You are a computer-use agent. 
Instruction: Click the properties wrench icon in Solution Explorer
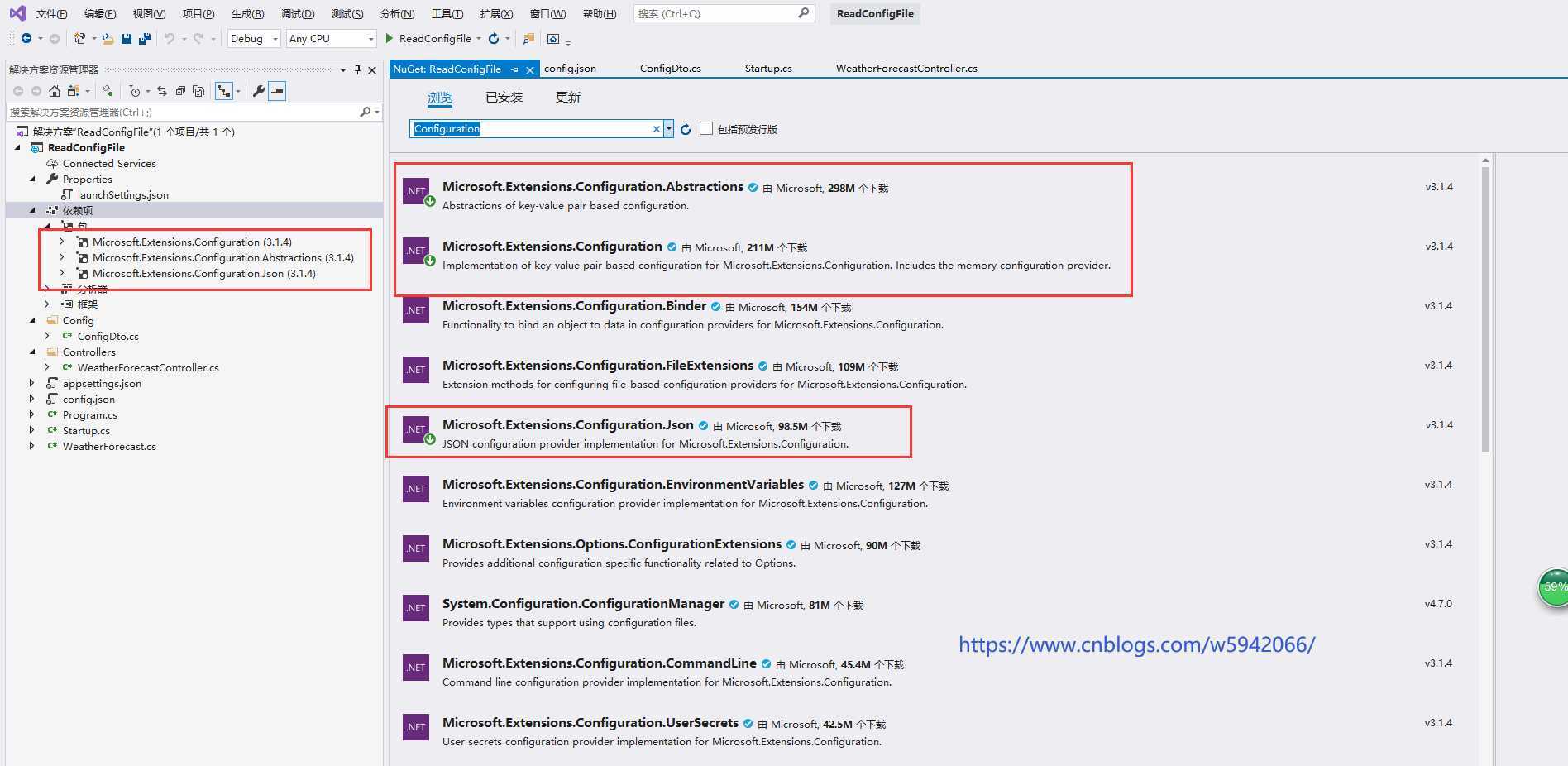point(259,91)
